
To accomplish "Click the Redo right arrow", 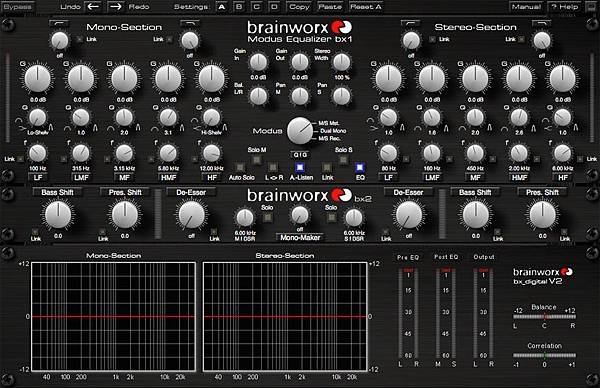I will (x=116, y=7).
